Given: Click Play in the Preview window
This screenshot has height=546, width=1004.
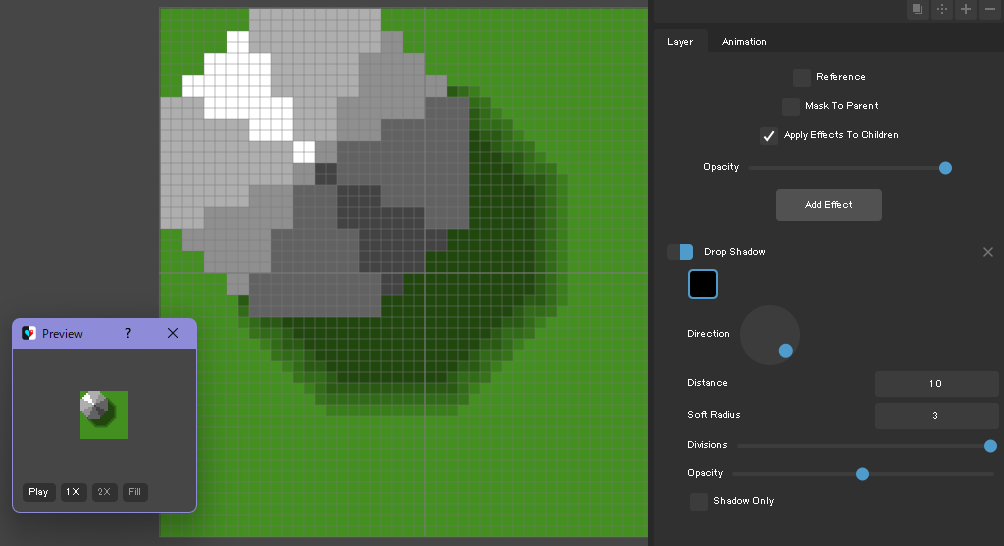Looking at the screenshot, I should pos(38,492).
